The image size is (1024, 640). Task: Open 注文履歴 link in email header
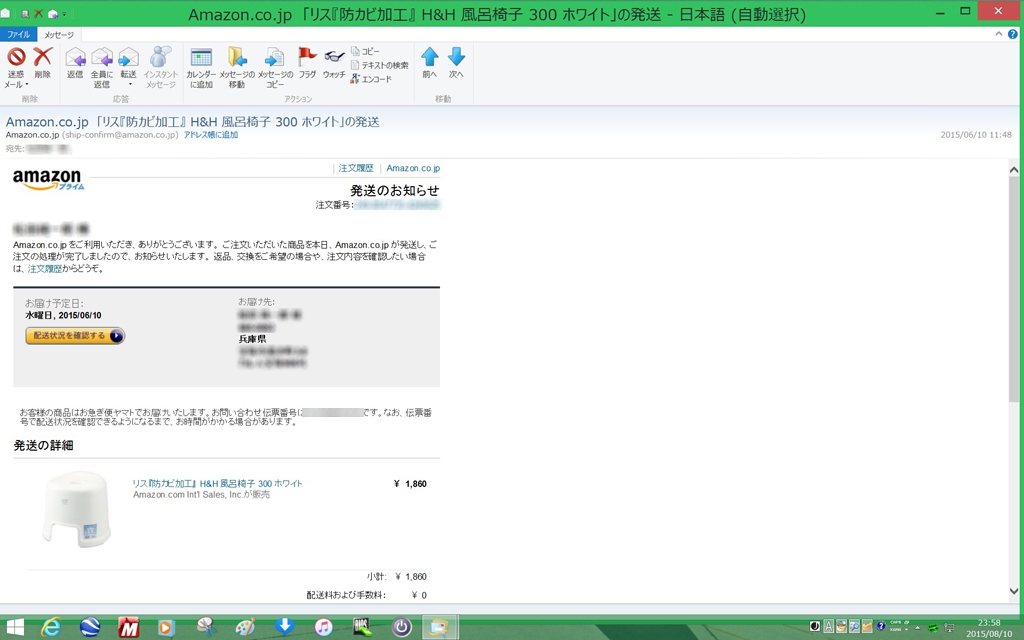(356, 168)
